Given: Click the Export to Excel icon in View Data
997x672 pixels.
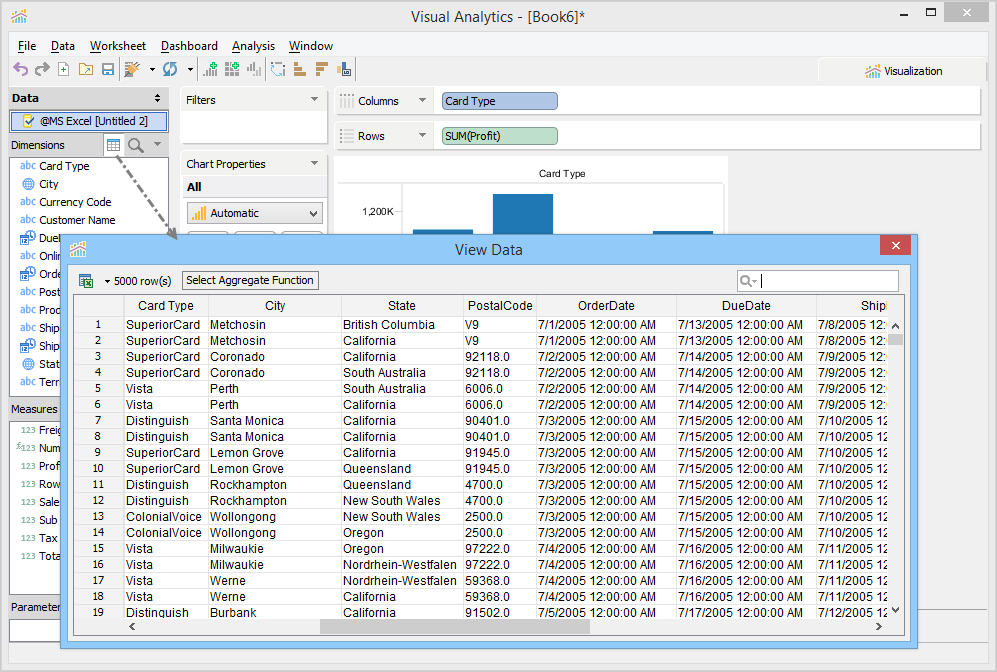Looking at the screenshot, I should tap(86, 281).
